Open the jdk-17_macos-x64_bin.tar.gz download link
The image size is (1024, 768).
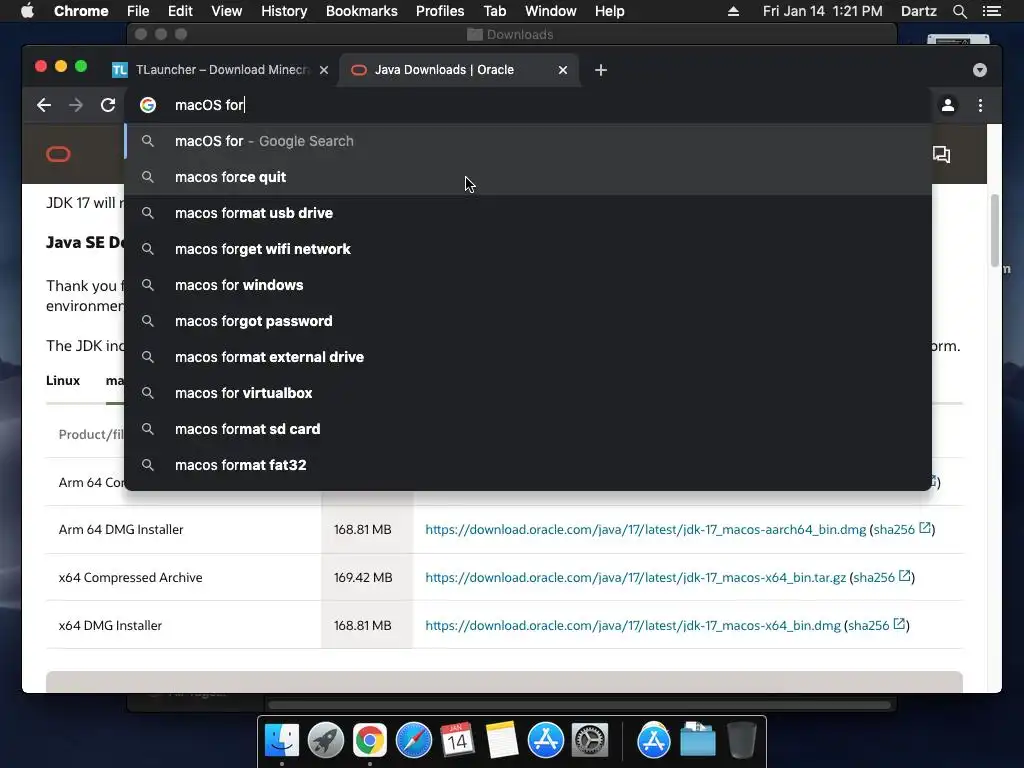(x=635, y=578)
